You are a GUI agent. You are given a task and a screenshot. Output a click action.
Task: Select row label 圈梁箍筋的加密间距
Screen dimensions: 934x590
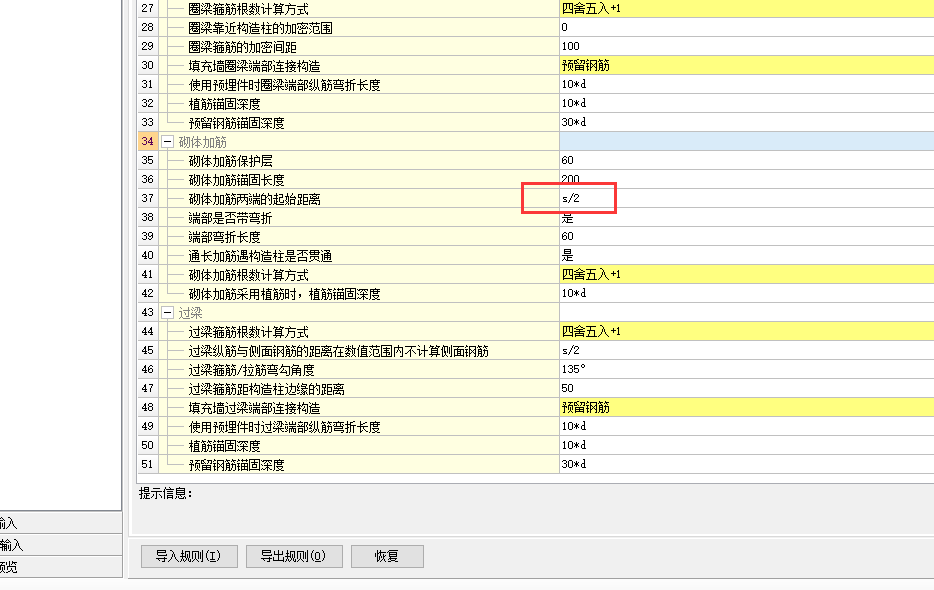242,47
